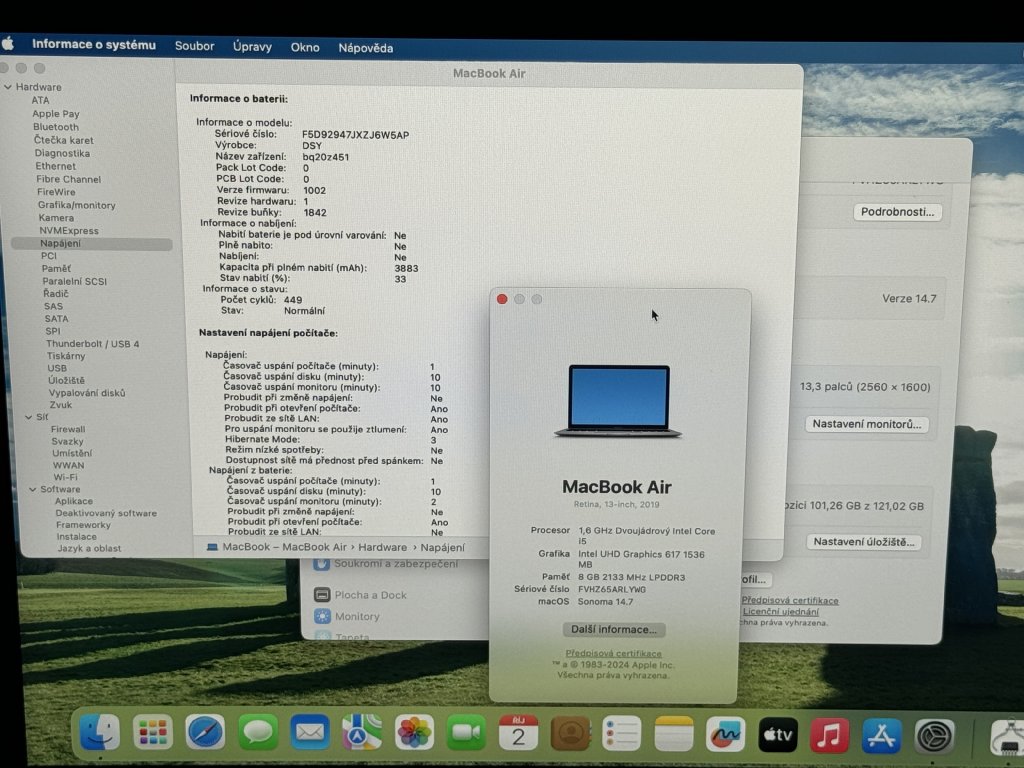The image size is (1024, 768).
Task: Click the Podrobnosti... button
Action: point(897,212)
